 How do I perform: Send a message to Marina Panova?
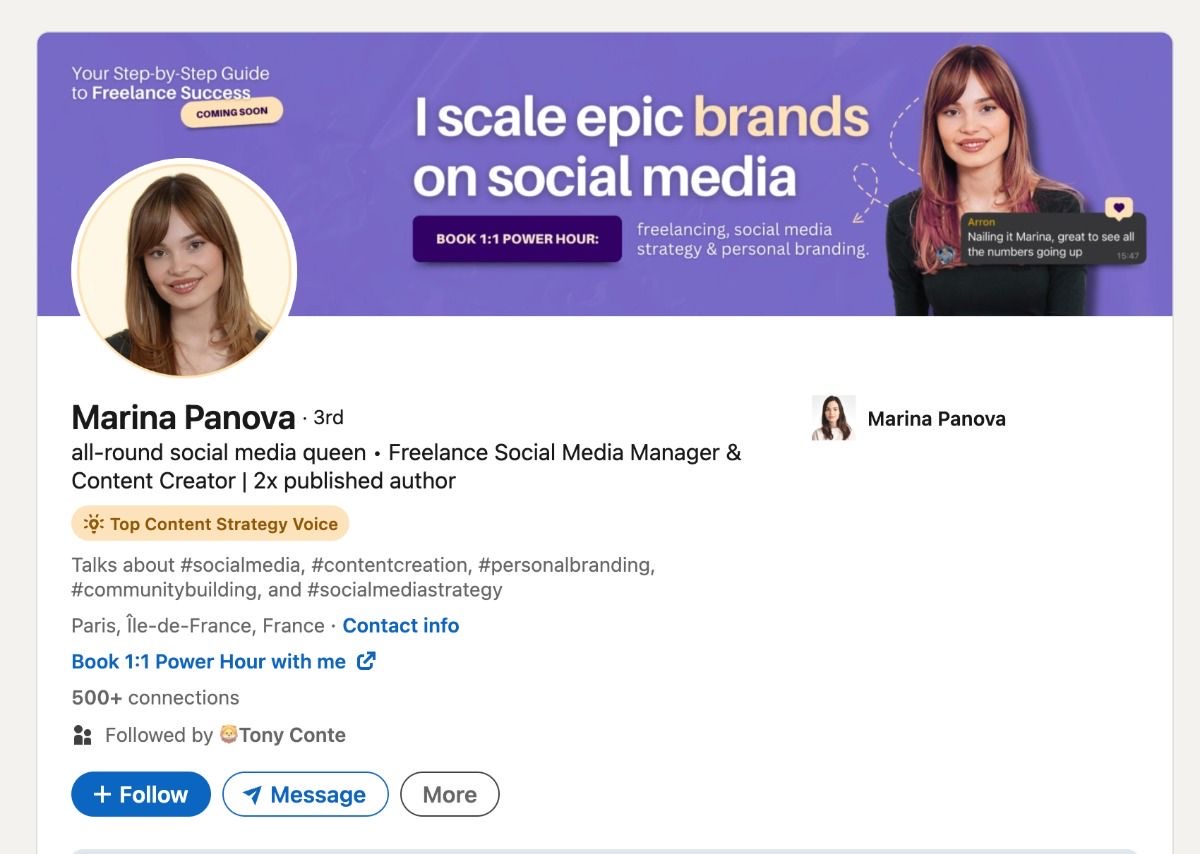[x=305, y=795]
